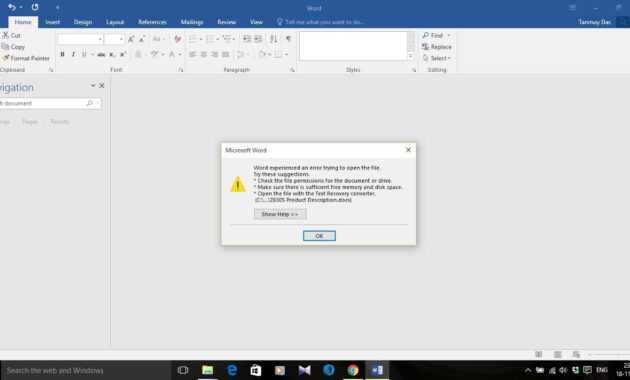Open Google Chrome from taskbar

tap(353, 370)
